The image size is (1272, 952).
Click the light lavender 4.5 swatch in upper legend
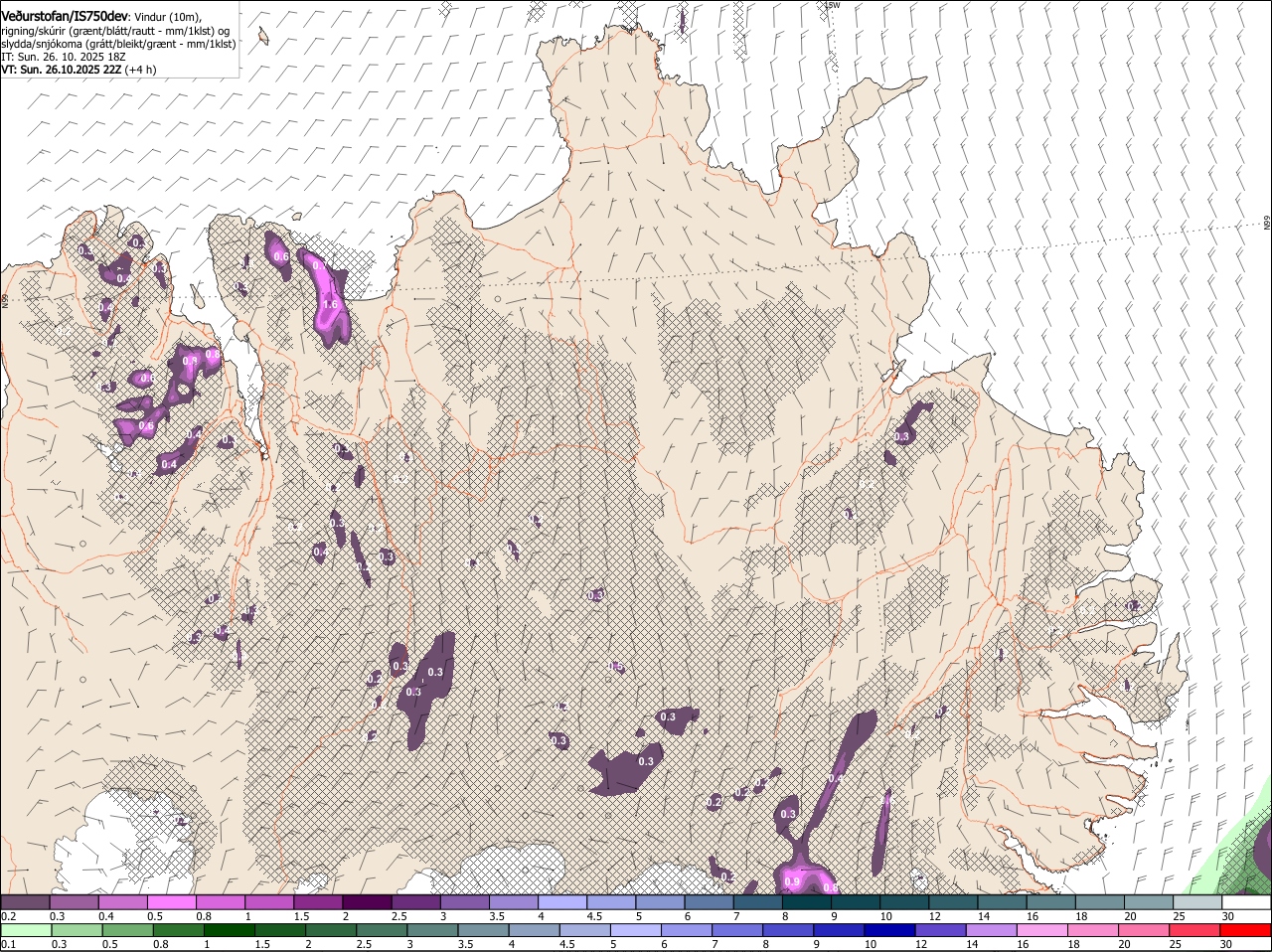coord(611,902)
